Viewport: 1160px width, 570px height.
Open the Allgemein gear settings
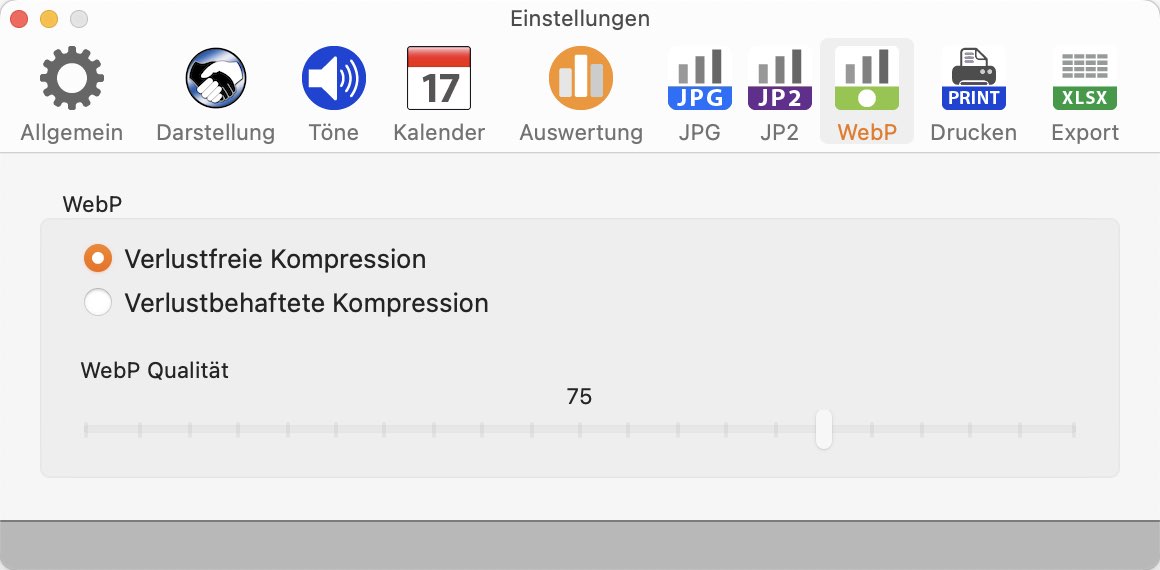pos(72,78)
